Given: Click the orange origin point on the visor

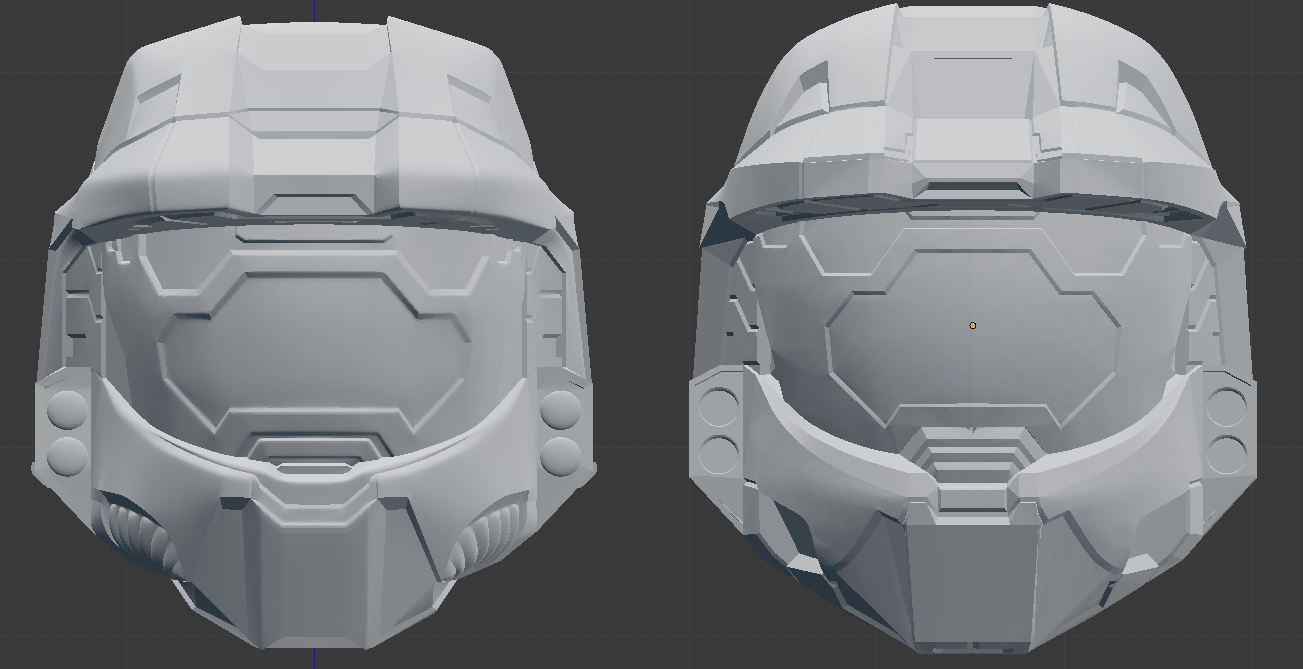Looking at the screenshot, I should [973, 326].
